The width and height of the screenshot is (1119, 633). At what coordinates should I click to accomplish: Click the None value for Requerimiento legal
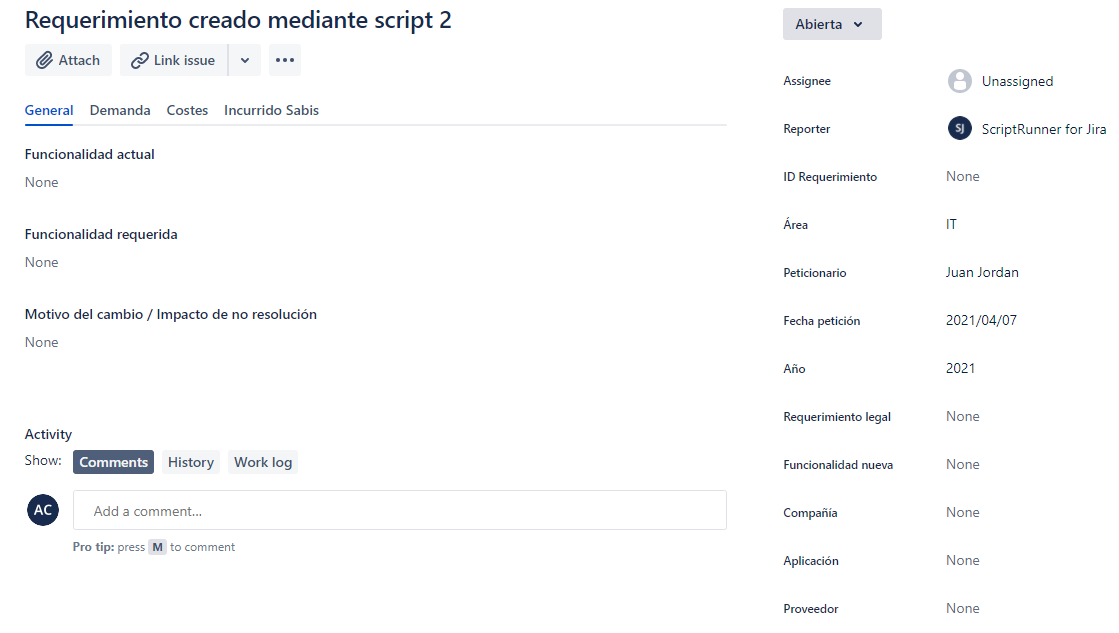coord(963,416)
